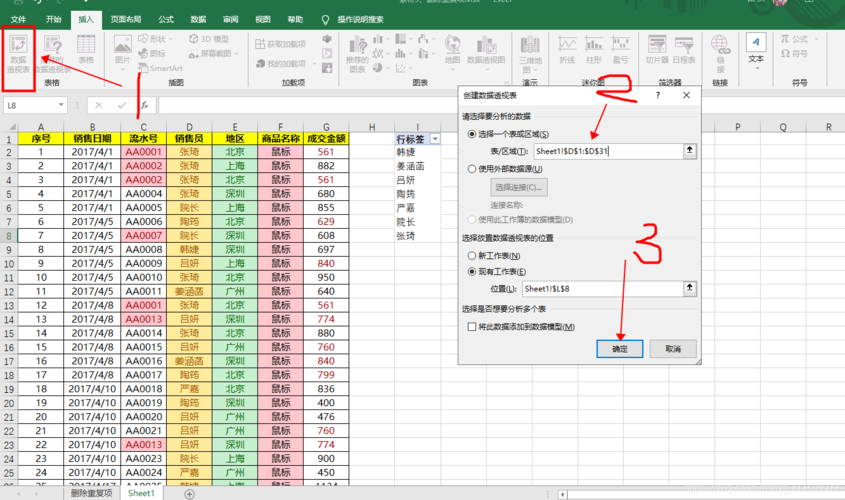Click pivot row label 姜涵菌
Viewport: 845px width, 500px height.
click(x=411, y=166)
